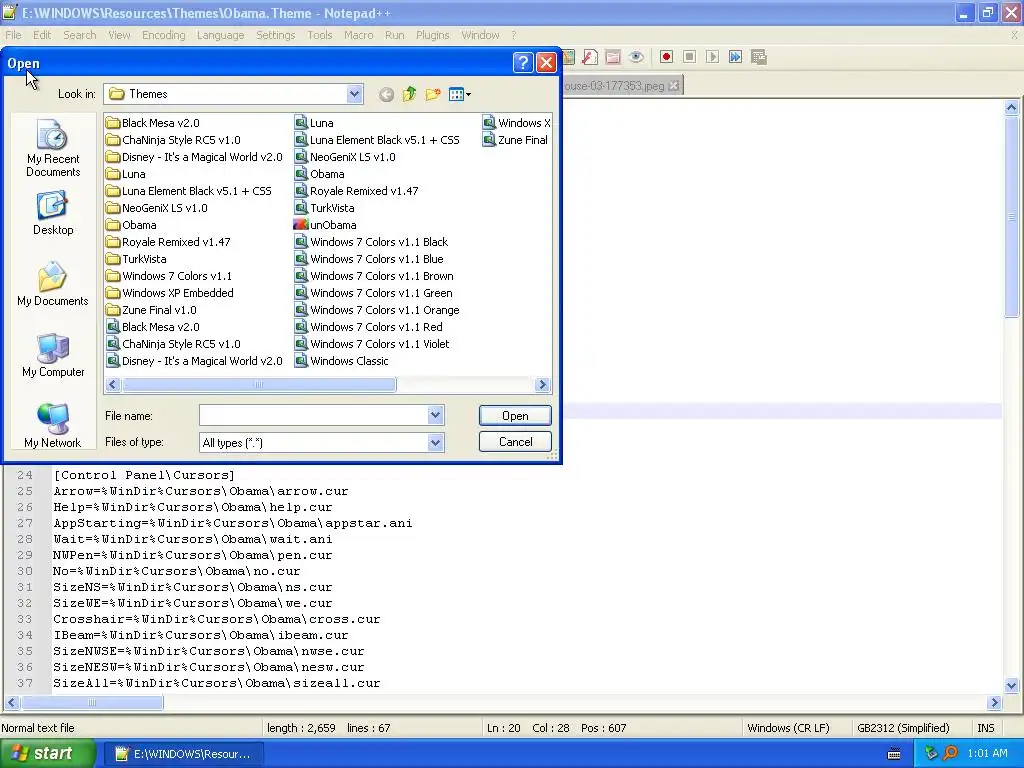Click the editor horizontal scrollbar thumb
1024x768 pixels.
coord(92,703)
